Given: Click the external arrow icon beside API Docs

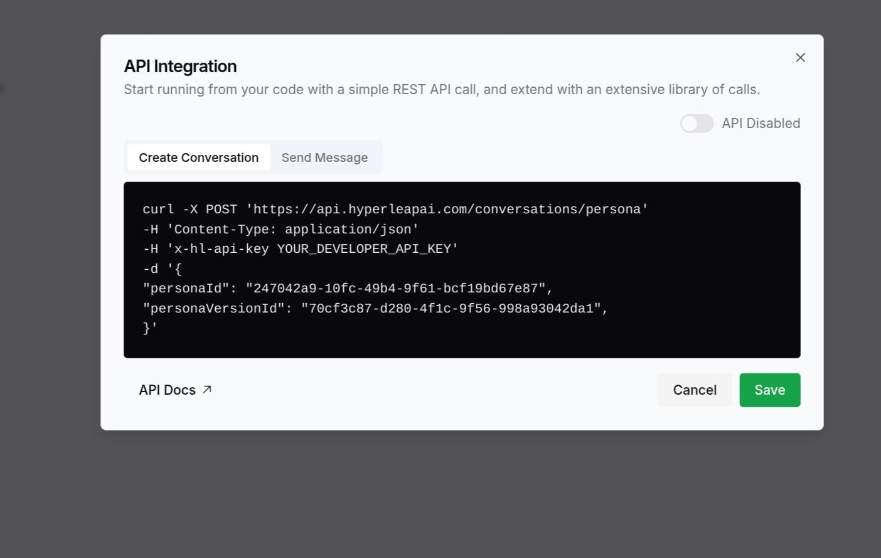Looking at the screenshot, I should coord(207,389).
